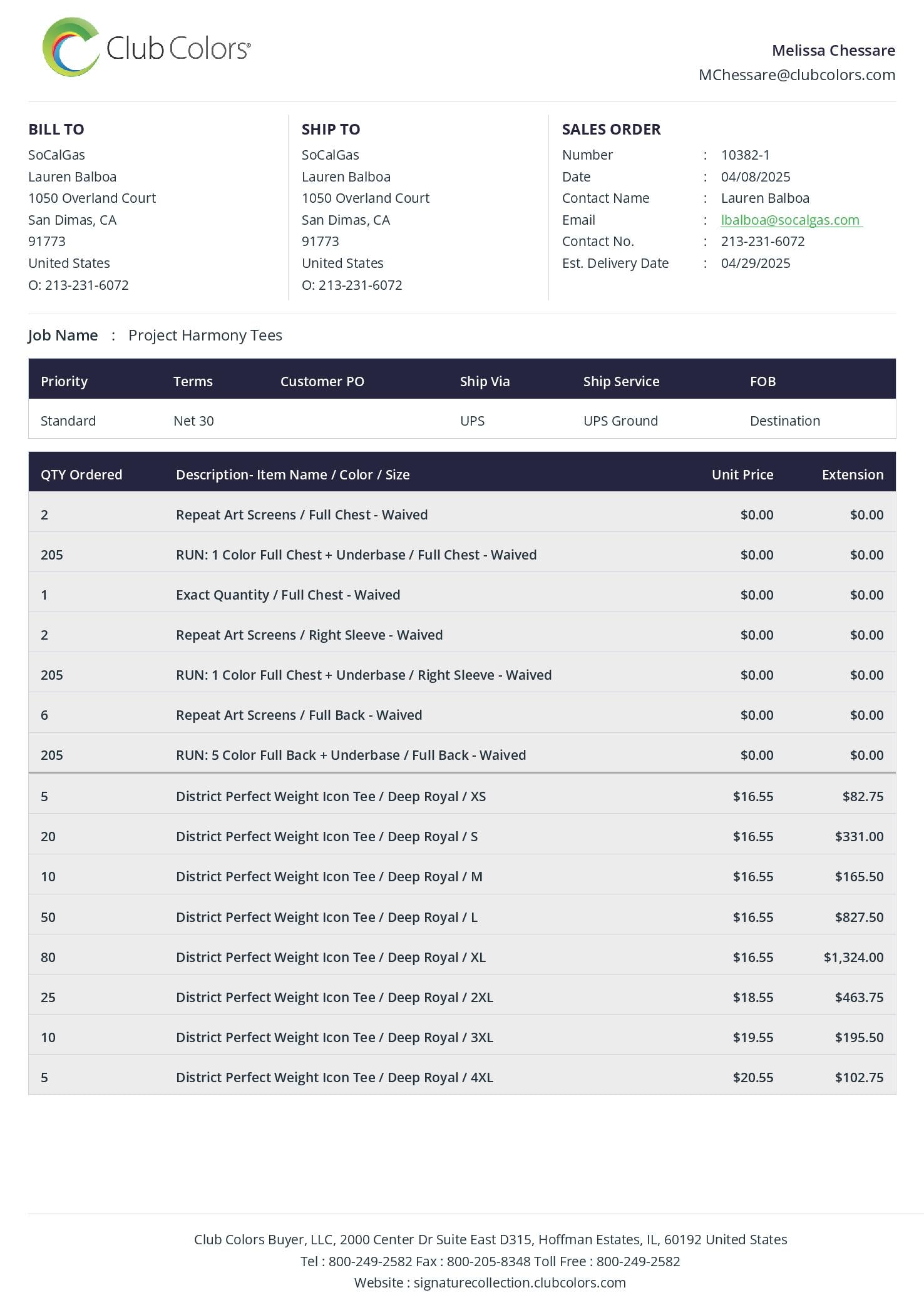Click the SALES ORDER heading
The width and height of the screenshot is (924, 1305).
pyautogui.click(x=611, y=130)
